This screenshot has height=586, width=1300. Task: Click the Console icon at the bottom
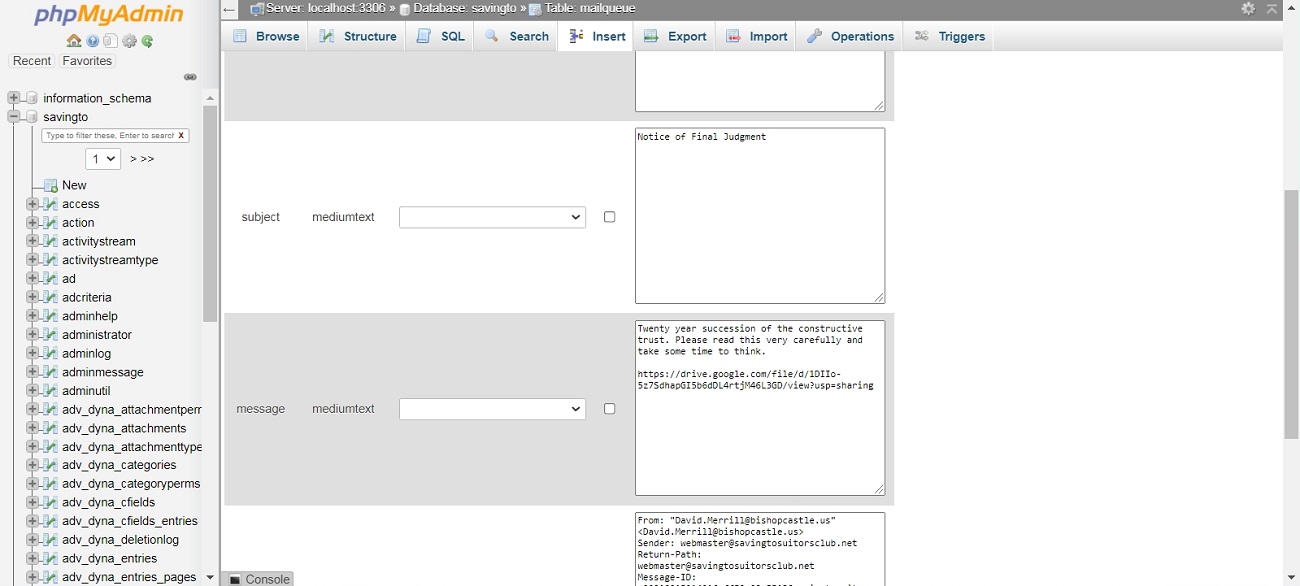click(235, 579)
